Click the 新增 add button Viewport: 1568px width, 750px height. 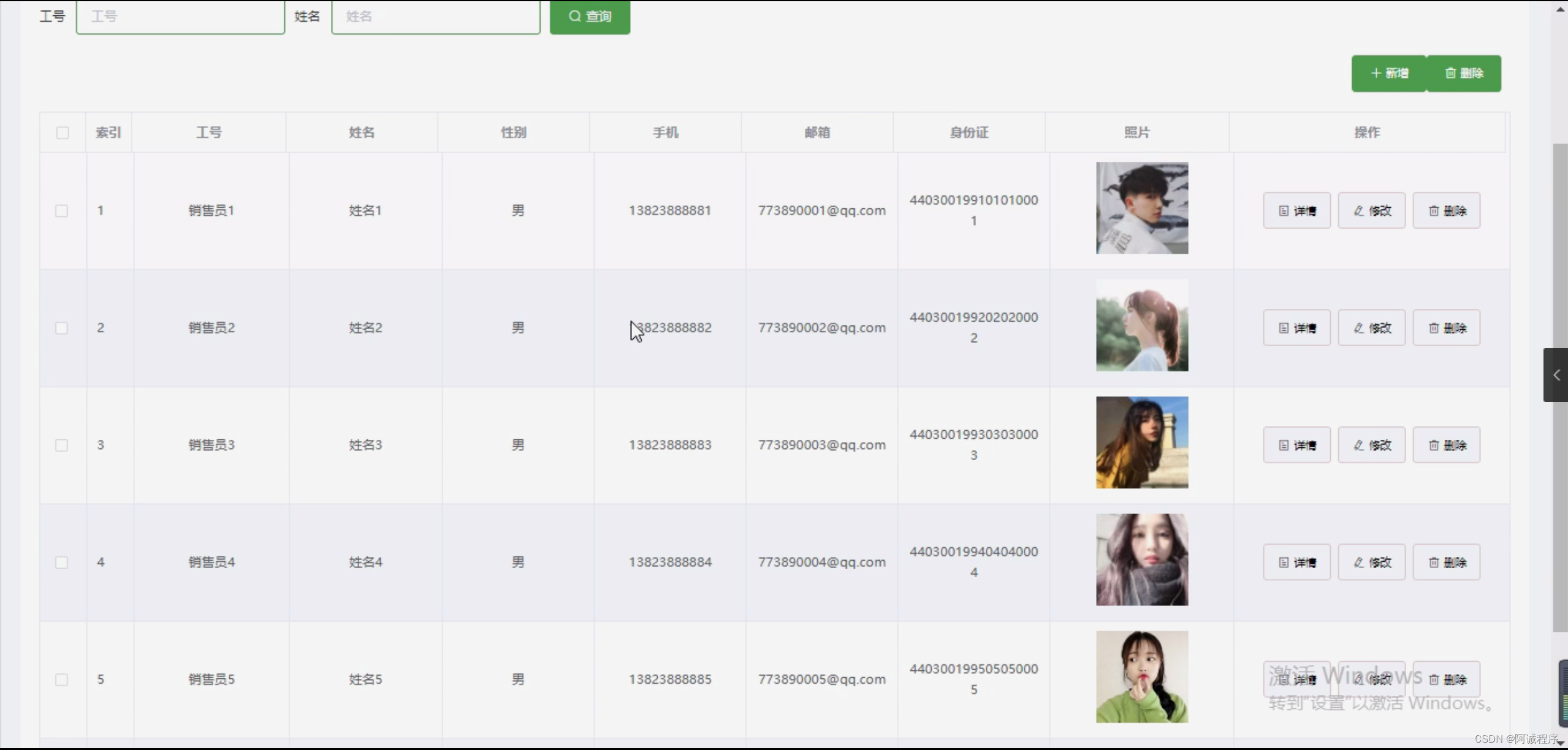(x=1388, y=74)
